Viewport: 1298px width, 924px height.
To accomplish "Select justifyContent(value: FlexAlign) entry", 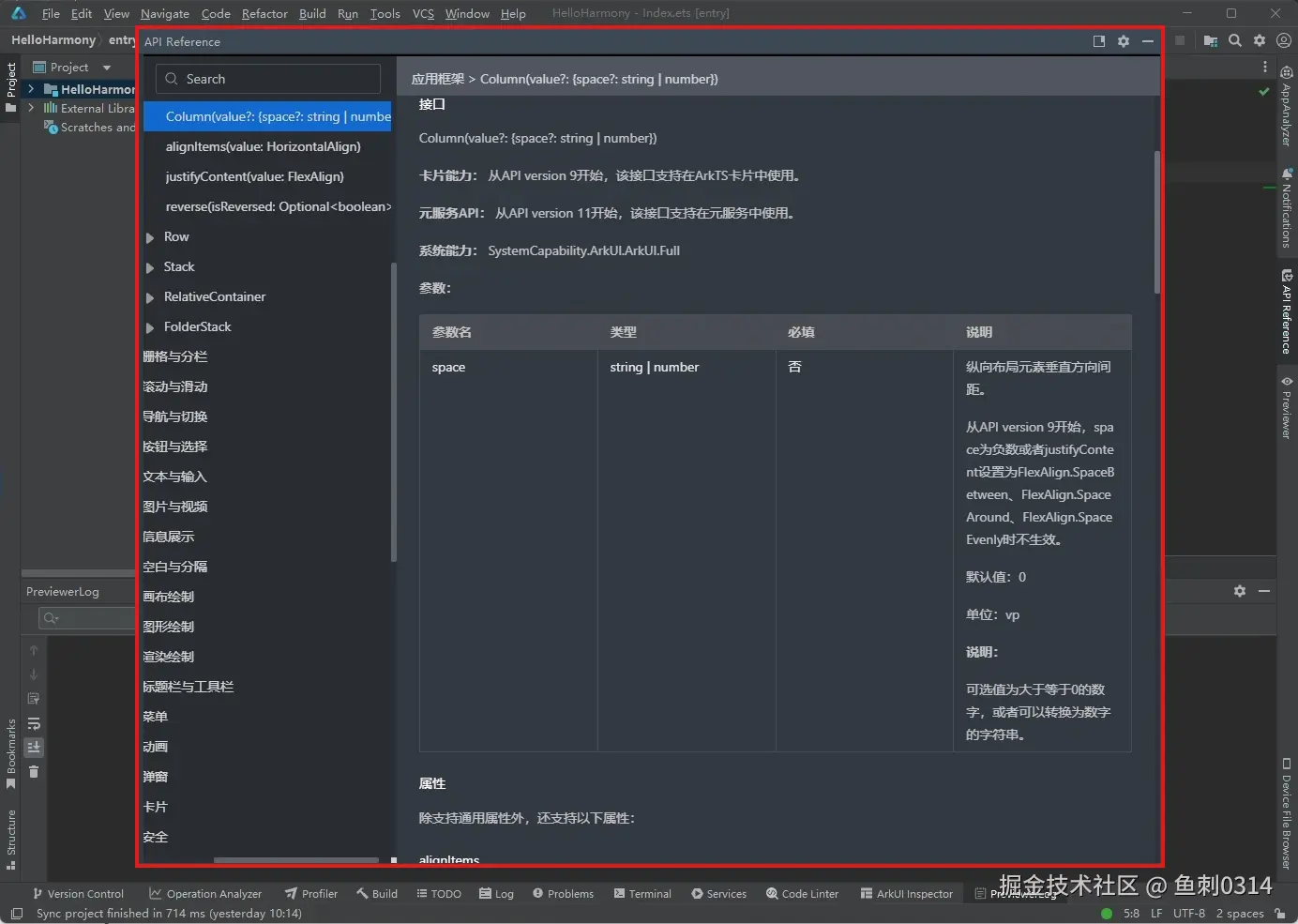I will click(254, 176).
